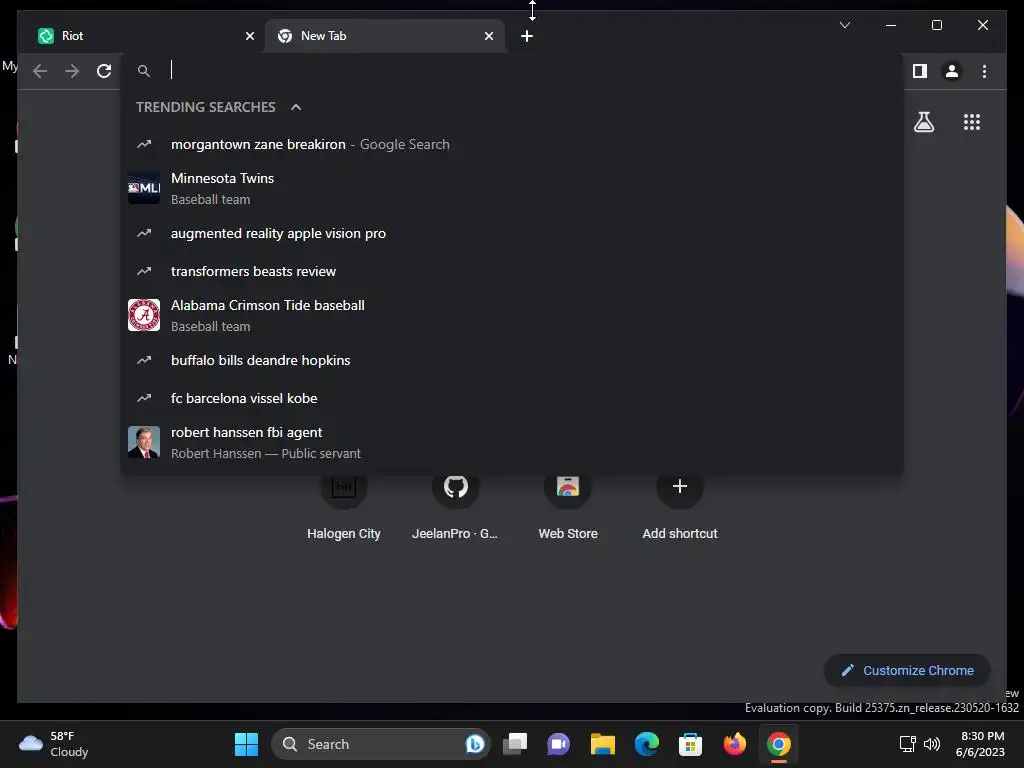The height and width of the screenshot is (768, 1024).
Task: Choose robert hanssen fbi agent suggestion
Action: click(512, 443)
